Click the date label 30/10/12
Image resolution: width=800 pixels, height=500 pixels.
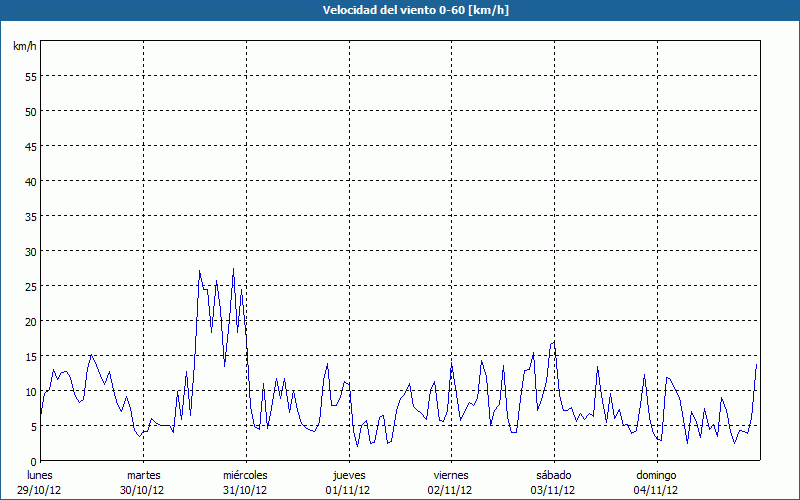tap(143, 490)
